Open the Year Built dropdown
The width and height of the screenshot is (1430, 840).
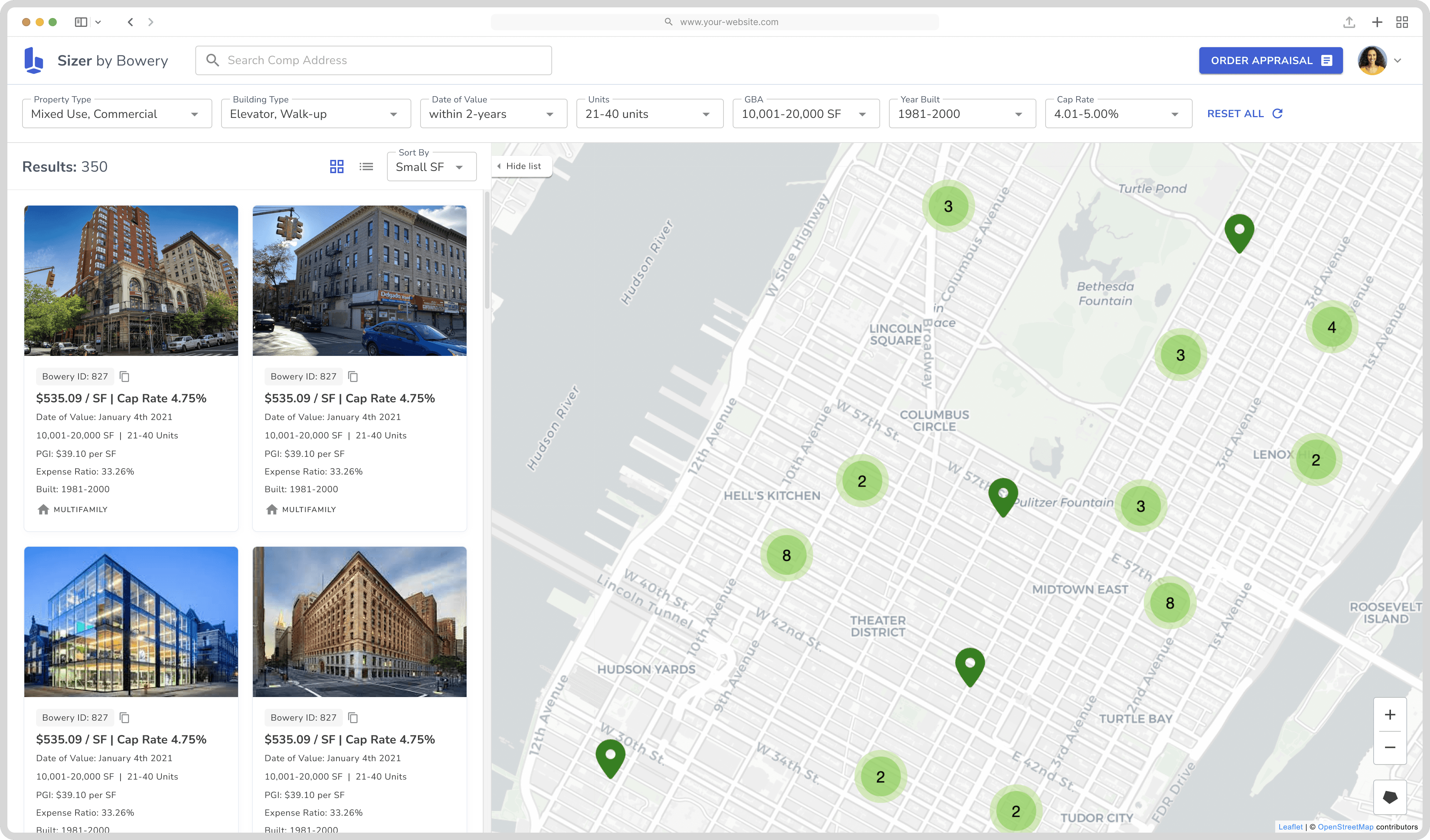click(x=962, y=113)
